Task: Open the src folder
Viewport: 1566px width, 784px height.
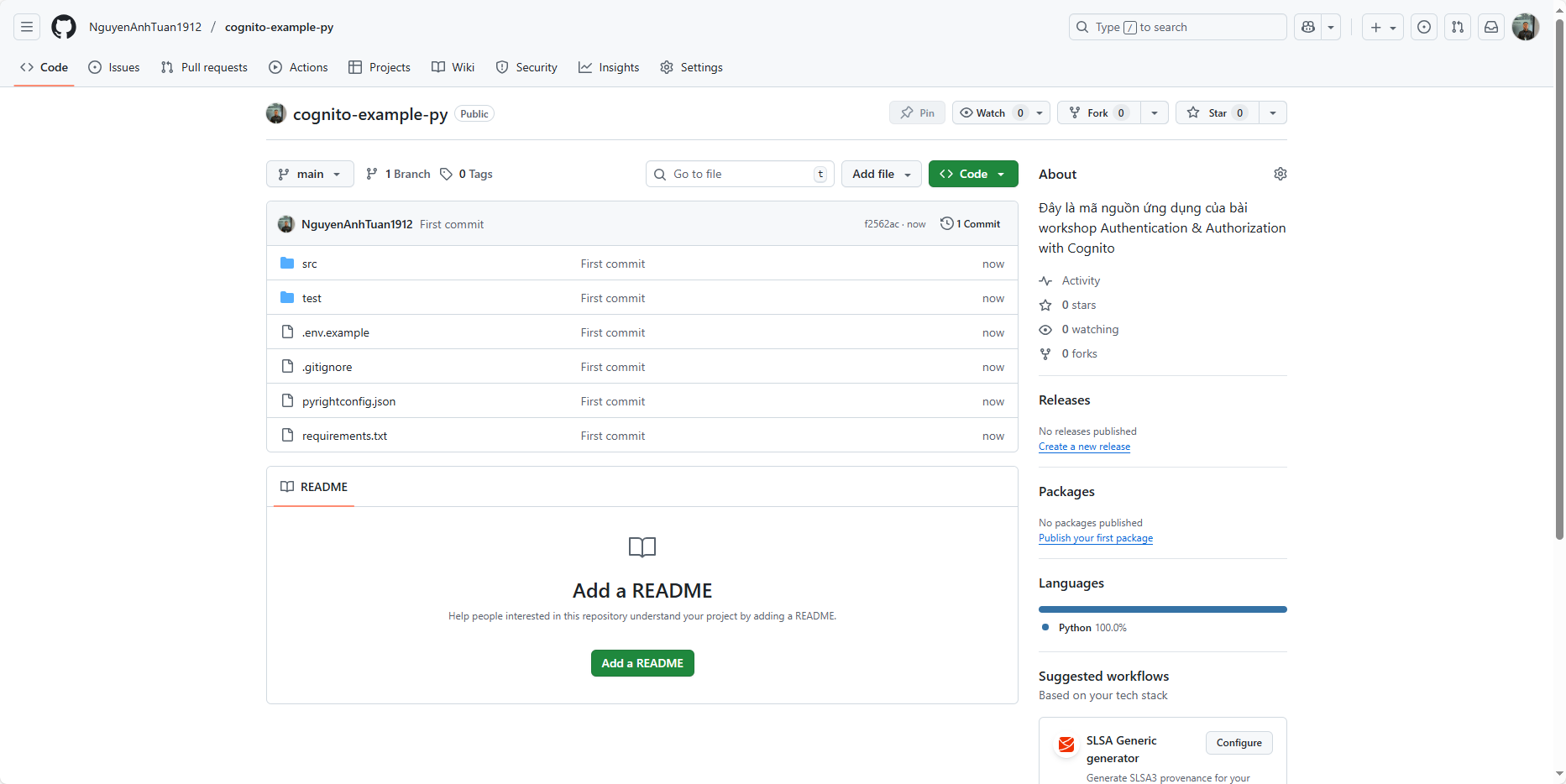Action: (x=310, y=264)
